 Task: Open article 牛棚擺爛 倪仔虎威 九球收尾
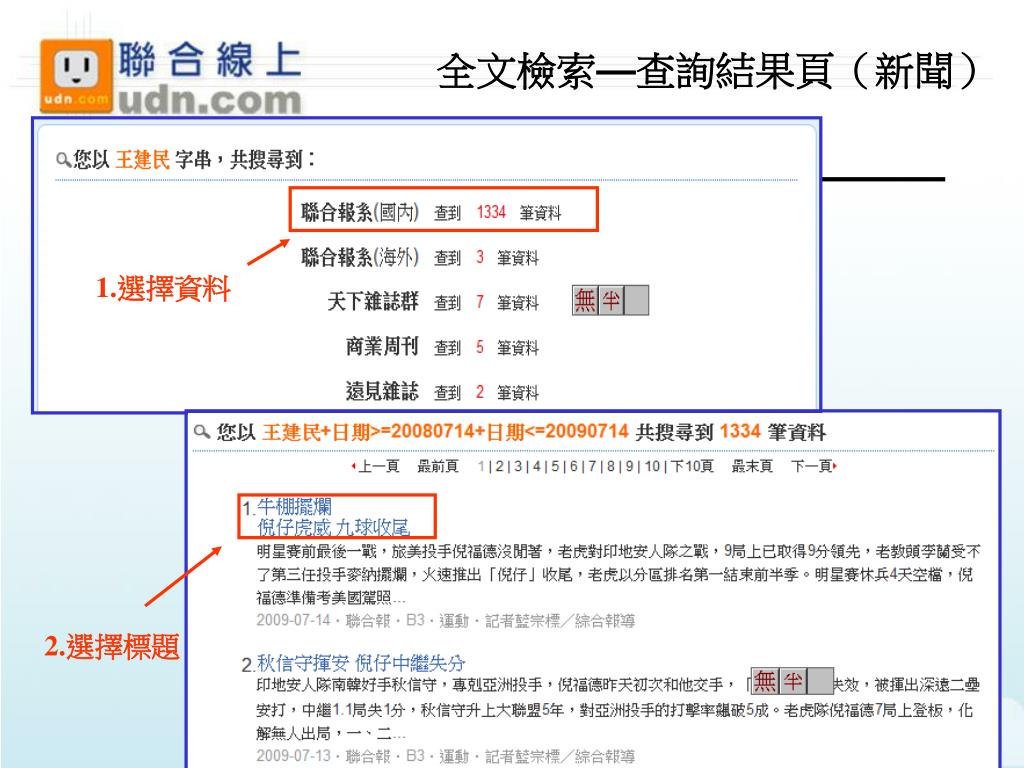click(333, 517)
